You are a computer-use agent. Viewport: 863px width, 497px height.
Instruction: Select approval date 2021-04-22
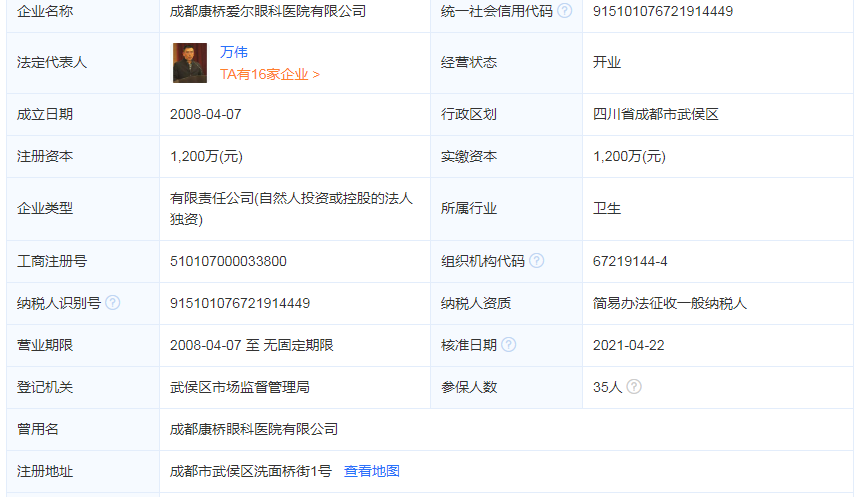coord(629,345)
